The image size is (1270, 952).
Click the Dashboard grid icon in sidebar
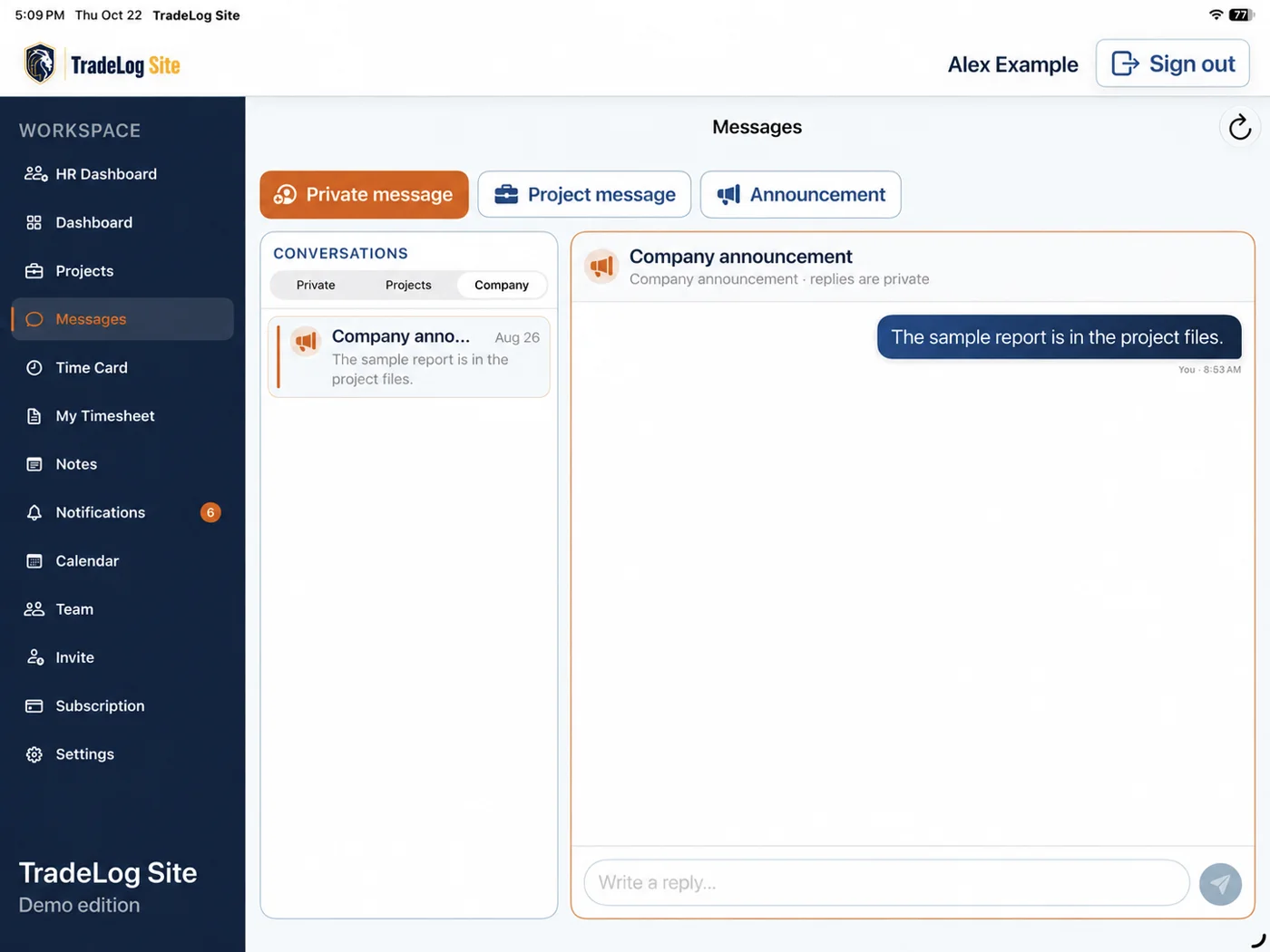(34, 222)
